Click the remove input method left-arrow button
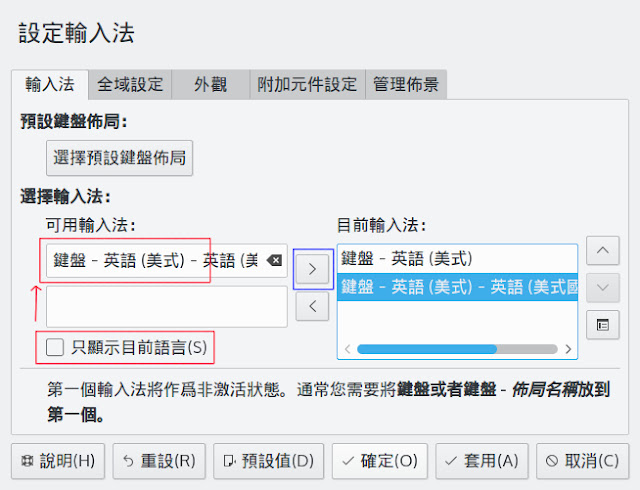The height and width of the screenshot is (490, 640). [x=313, y=306]
